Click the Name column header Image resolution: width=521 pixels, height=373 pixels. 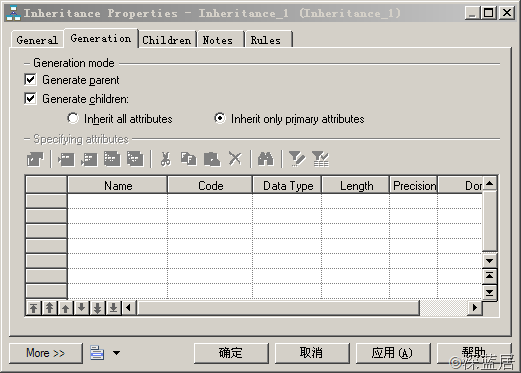coord(118,185)
